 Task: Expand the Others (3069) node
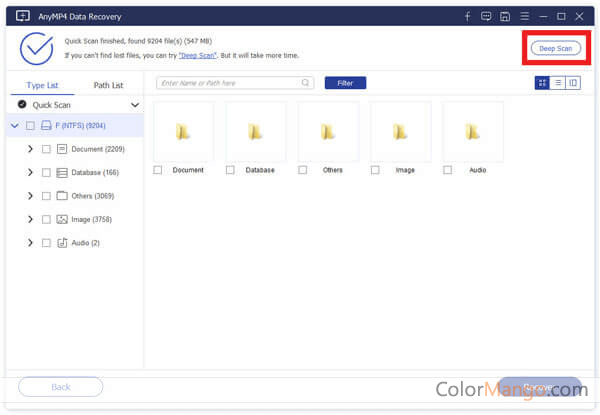click(30, 196)
